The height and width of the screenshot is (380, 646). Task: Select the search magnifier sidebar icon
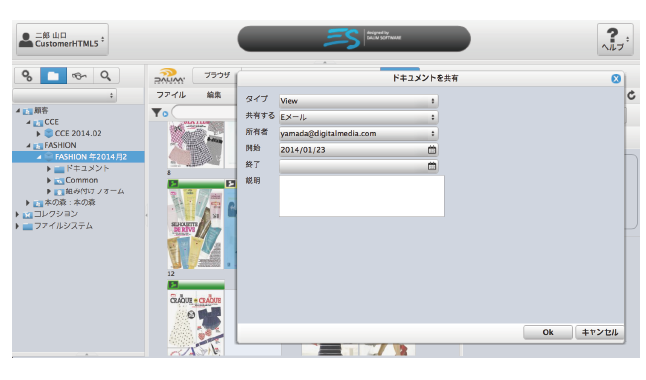pos(106,76)
